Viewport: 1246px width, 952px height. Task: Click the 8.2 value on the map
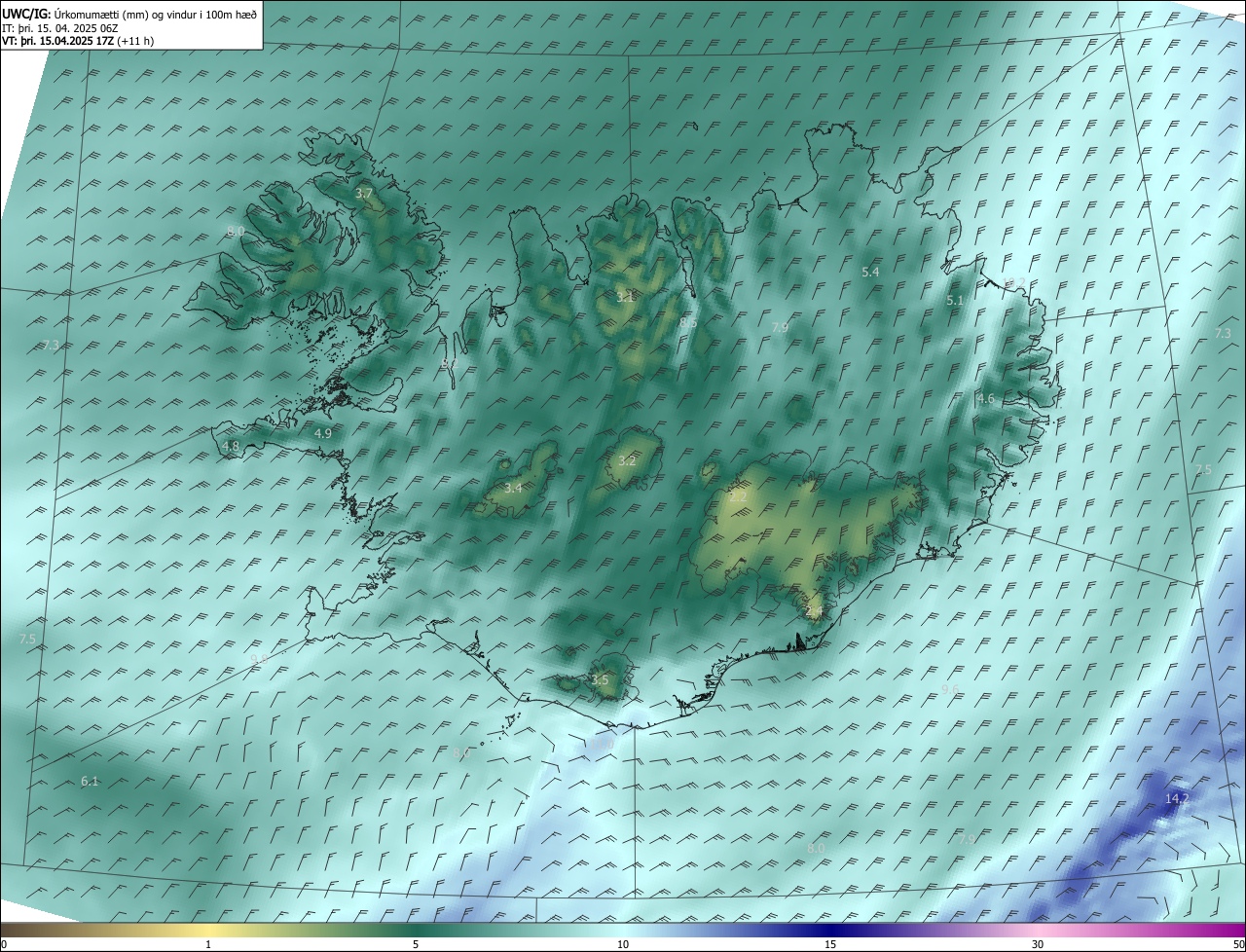click(449, 363)
